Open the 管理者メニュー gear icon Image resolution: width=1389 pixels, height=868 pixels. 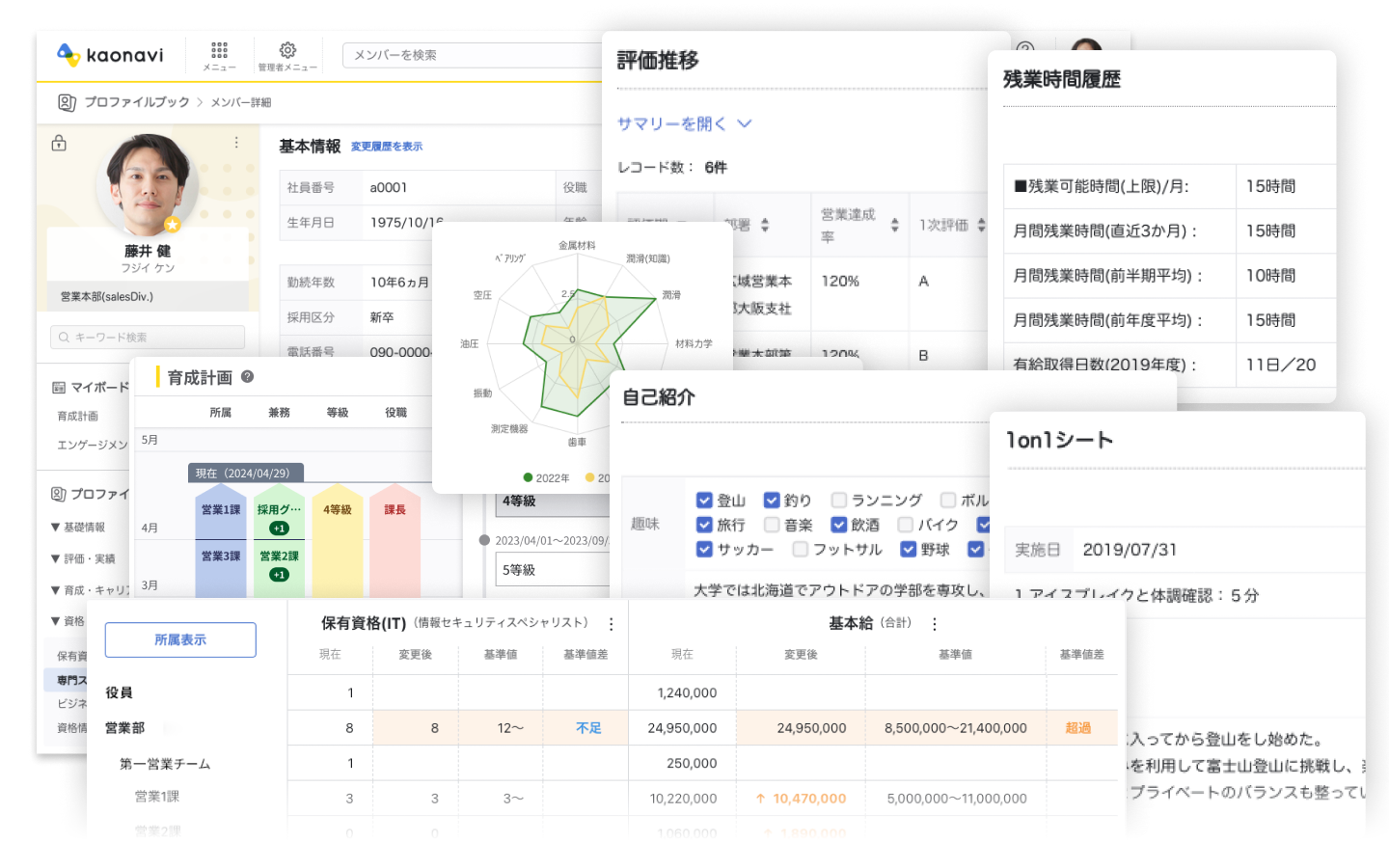[287, 52]
